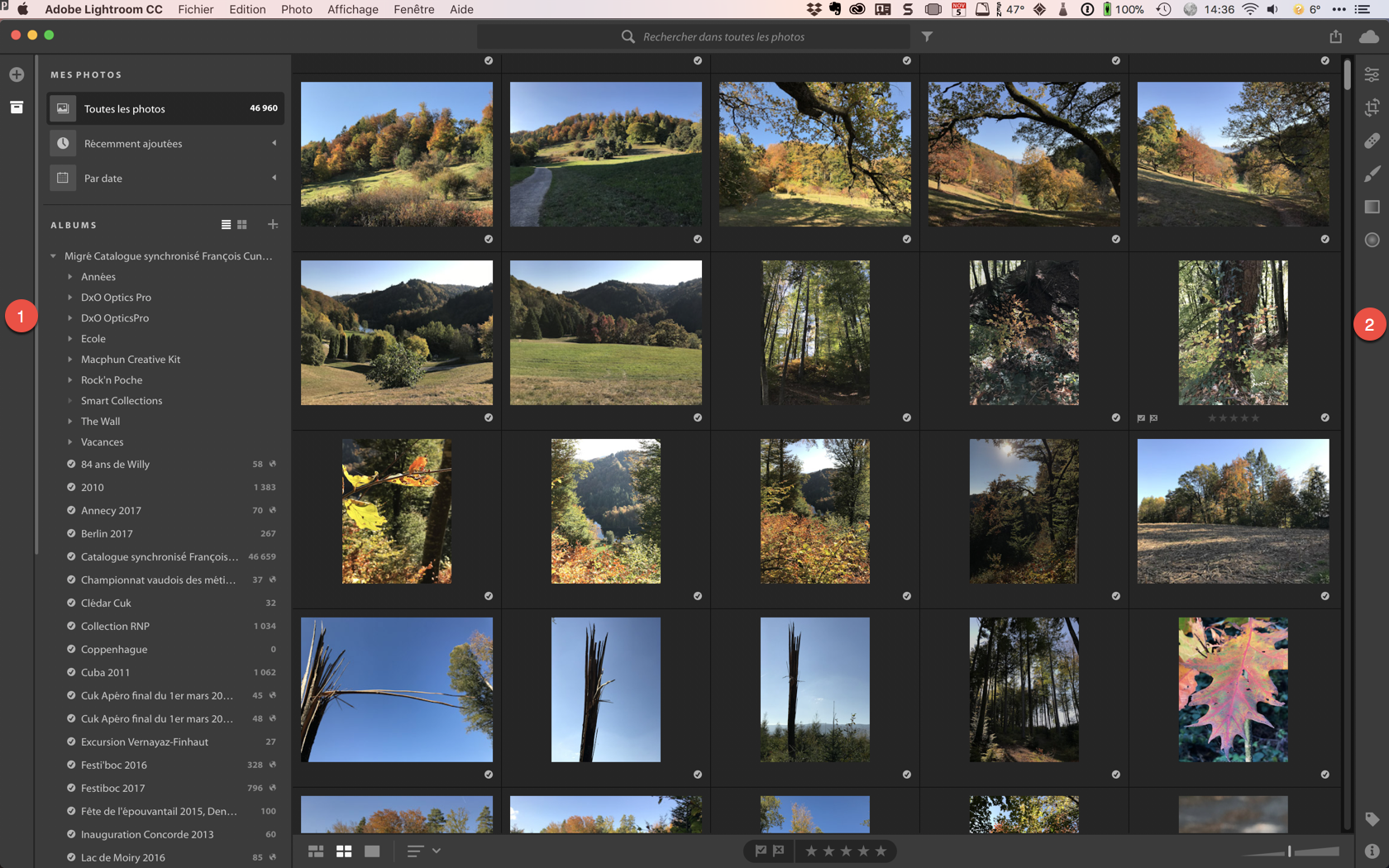Switch to detail single-photo view
Viewport: 1389px width, 868px height.
click(372, 851)
